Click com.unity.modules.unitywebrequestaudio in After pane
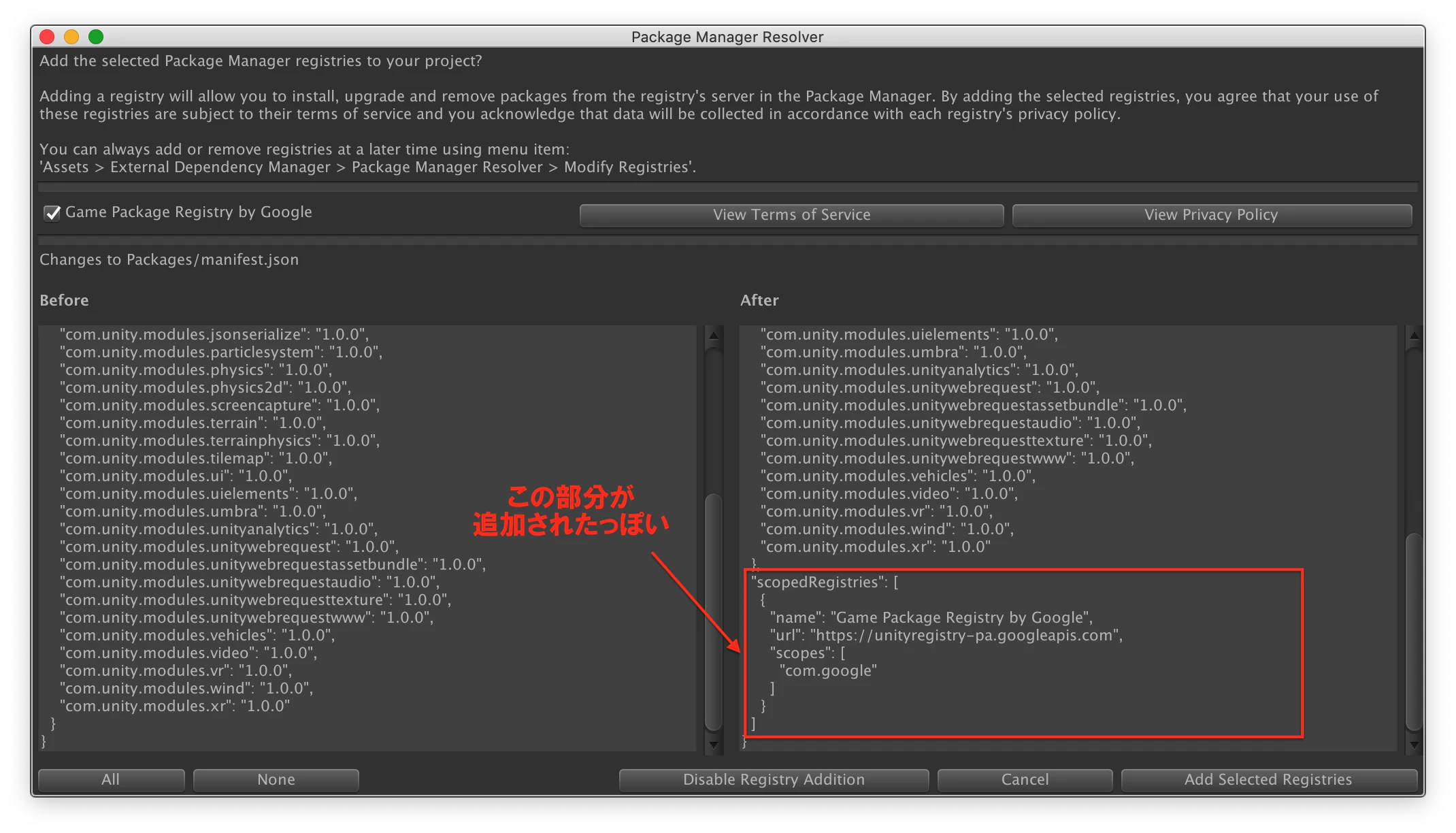The width and height of the screenshot is (1456, 833). (x=950, y=423)
